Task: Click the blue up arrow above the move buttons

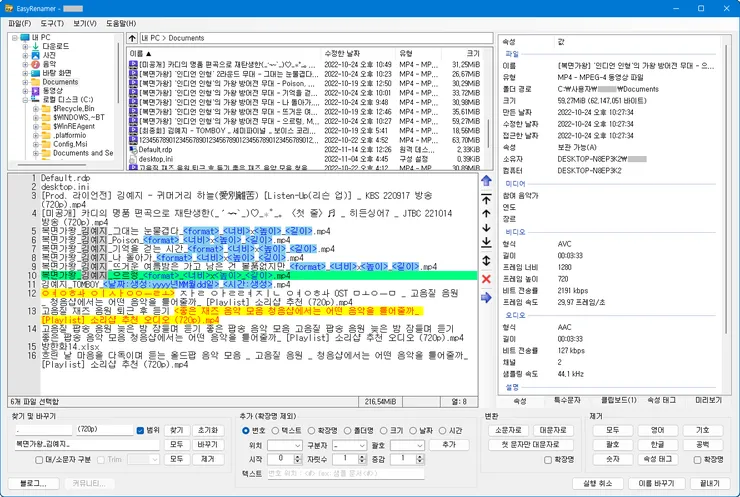Action: pyautogui.click(x=486, y=180)
